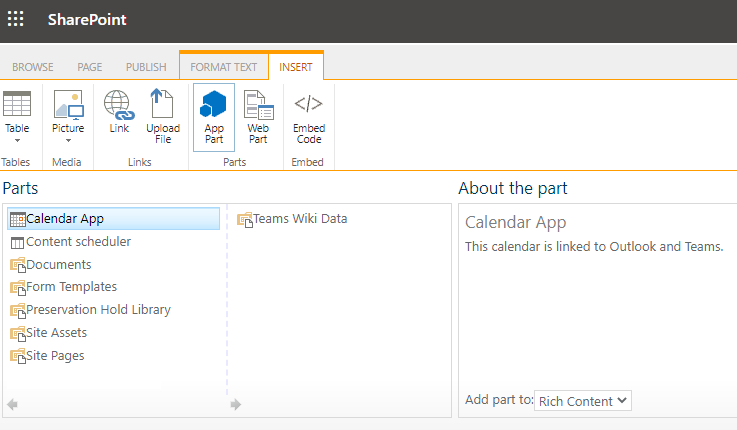Open the app launcher waffle menu
This screenshot has width=737, height=430.
coord(16,19)
